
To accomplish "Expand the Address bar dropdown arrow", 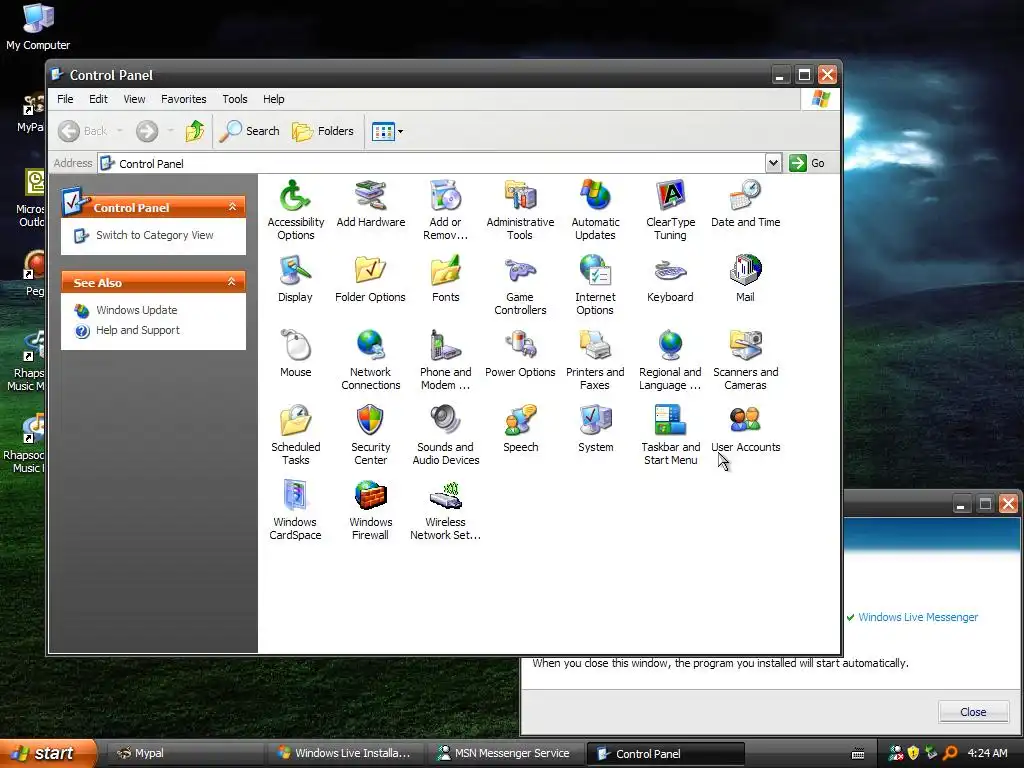I will [x=773, y=163].
